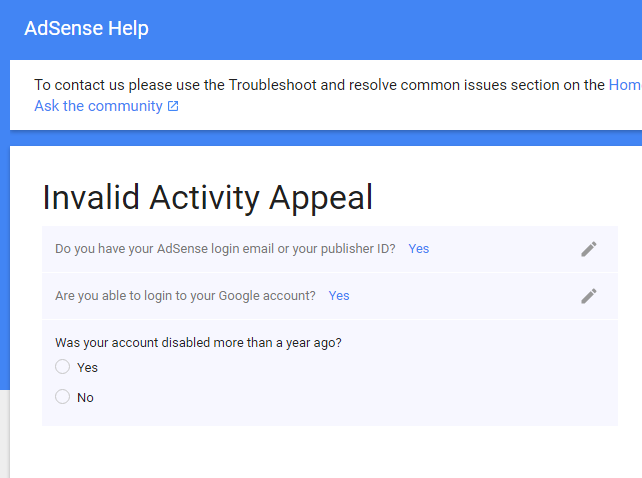This screenshot has width=642, height=478.
Task: Select the No radio button for account disabled
Action: pyautogui.click(x=63, y=397)
